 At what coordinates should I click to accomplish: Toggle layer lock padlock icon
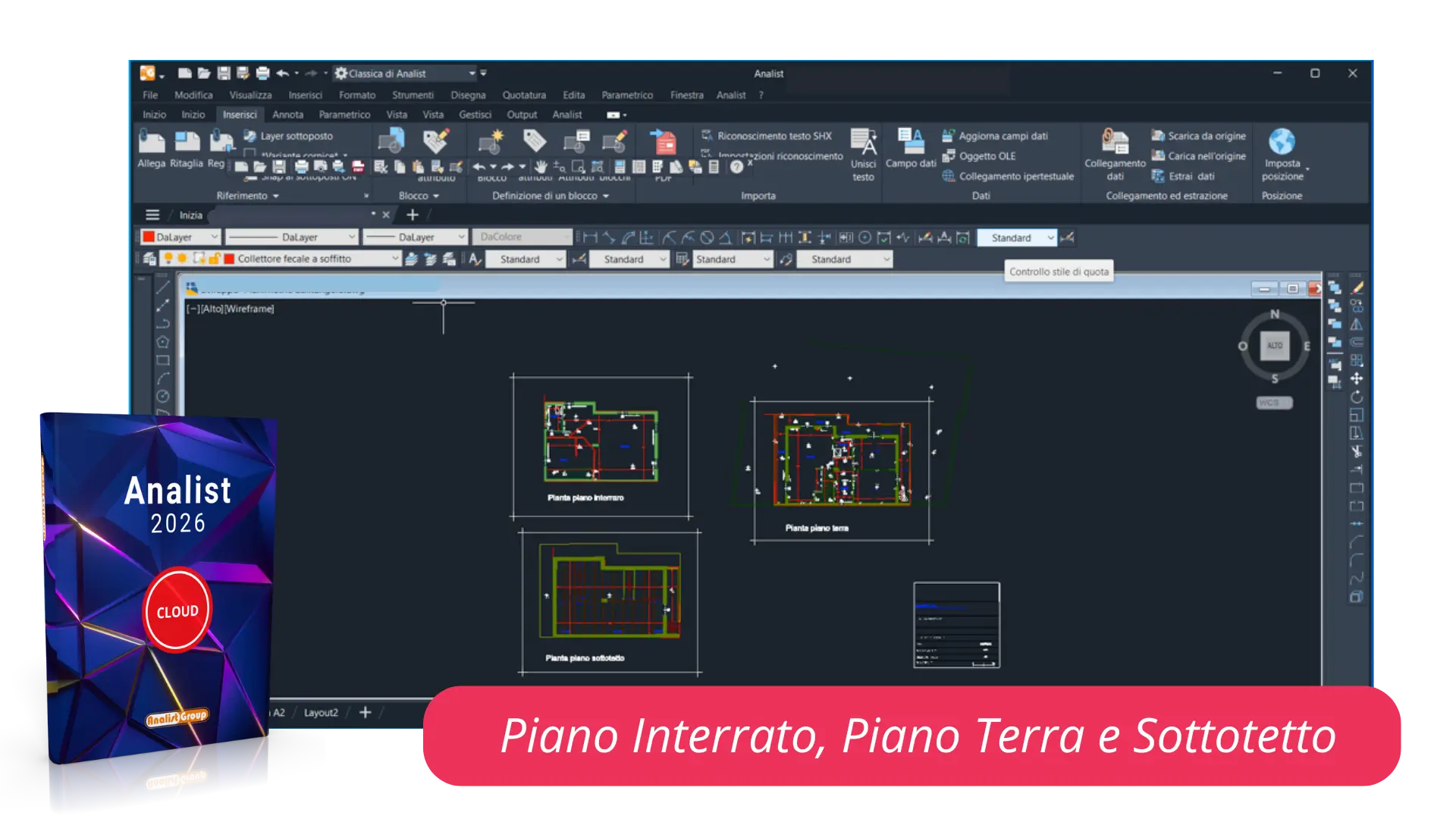pyautogui.click(x=214, y=259)
